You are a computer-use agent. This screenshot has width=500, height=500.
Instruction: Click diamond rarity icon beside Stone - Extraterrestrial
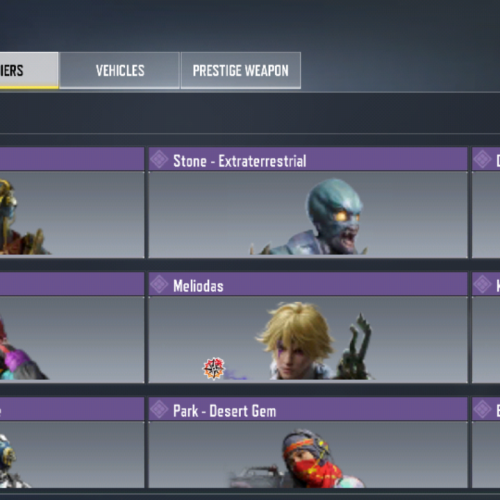tap(159, 160)
